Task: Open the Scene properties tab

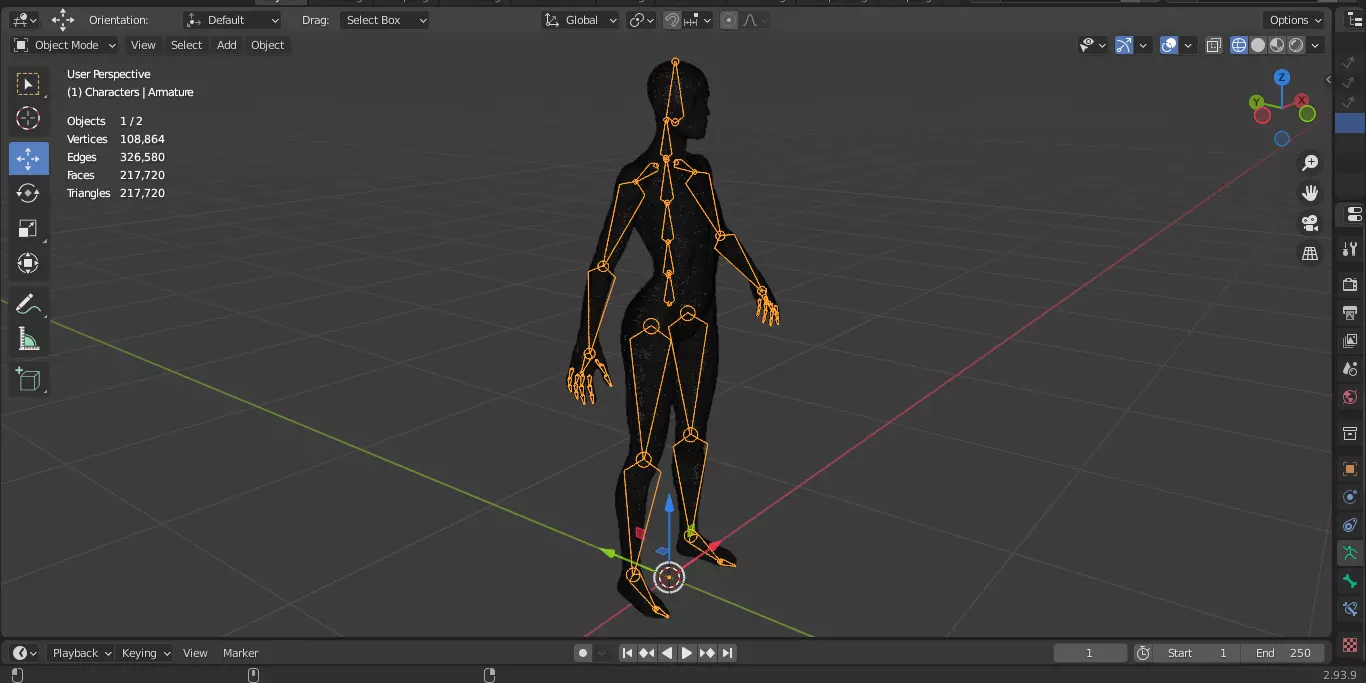Action: point(1350,369)
